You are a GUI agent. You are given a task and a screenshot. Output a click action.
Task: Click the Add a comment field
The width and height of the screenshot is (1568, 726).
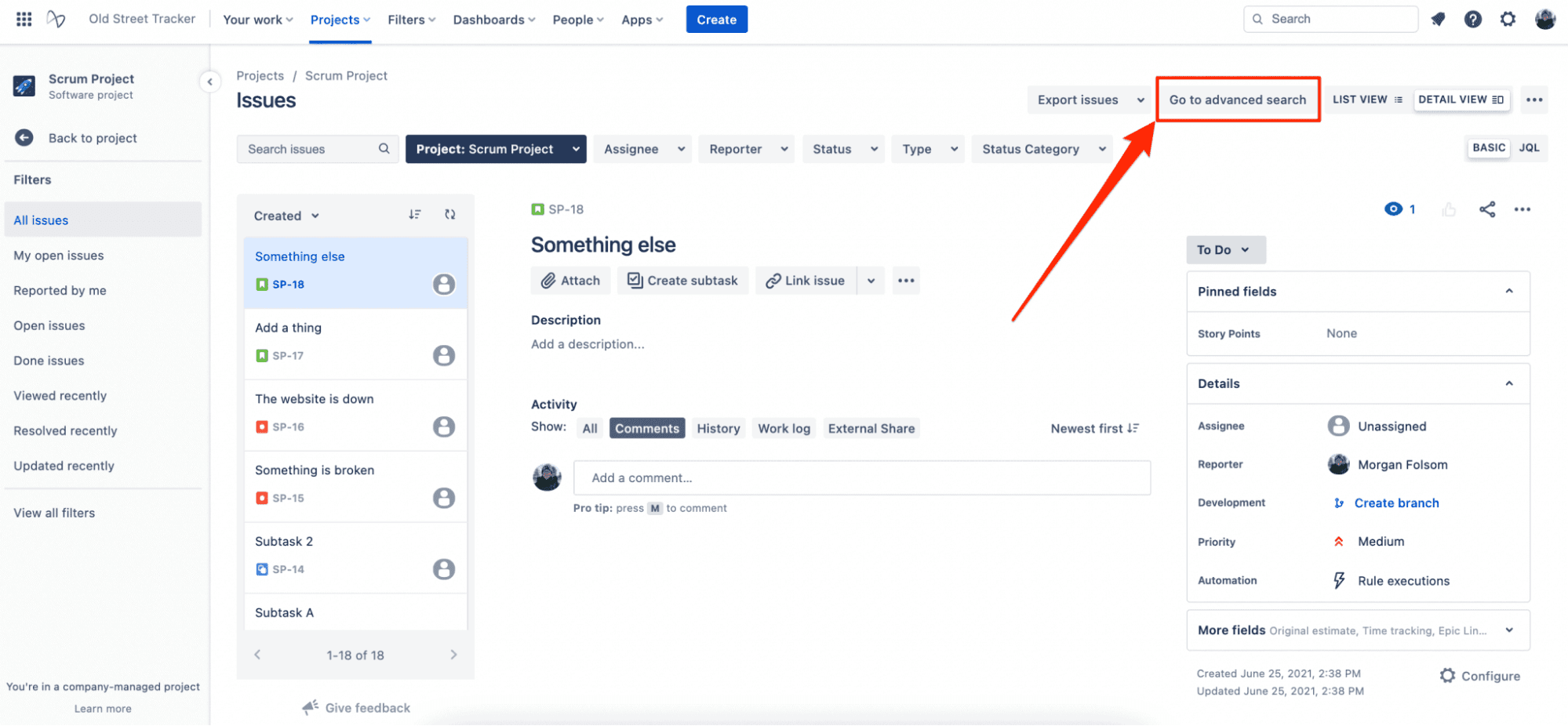point(860,477)
